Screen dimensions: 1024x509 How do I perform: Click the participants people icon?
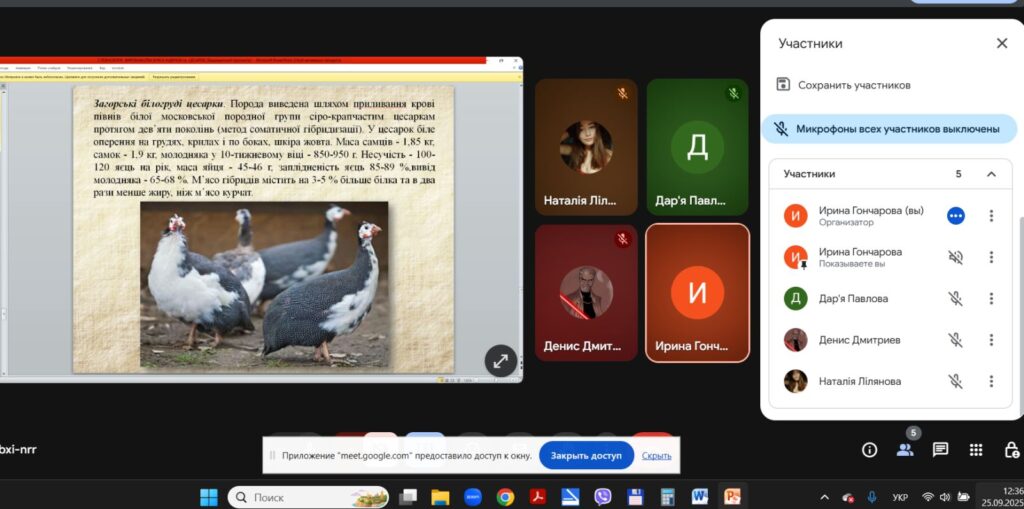pos(905,450)
